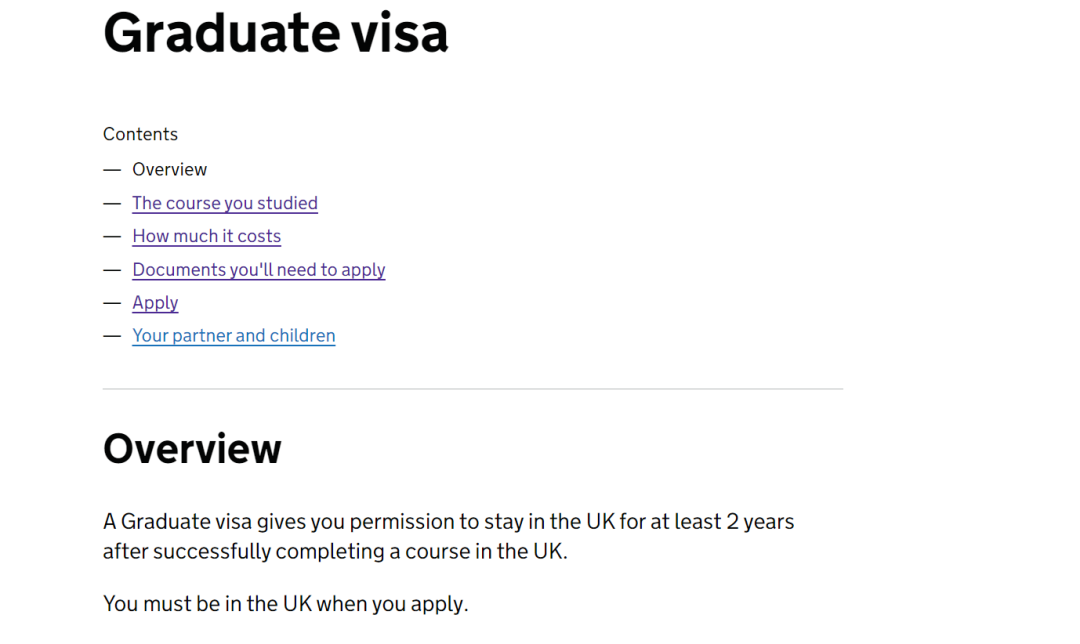Click the horizontal divider line above the Overview heading
Image resolution: width=1080 pixels, height=644 pixels.
[472, 389]
